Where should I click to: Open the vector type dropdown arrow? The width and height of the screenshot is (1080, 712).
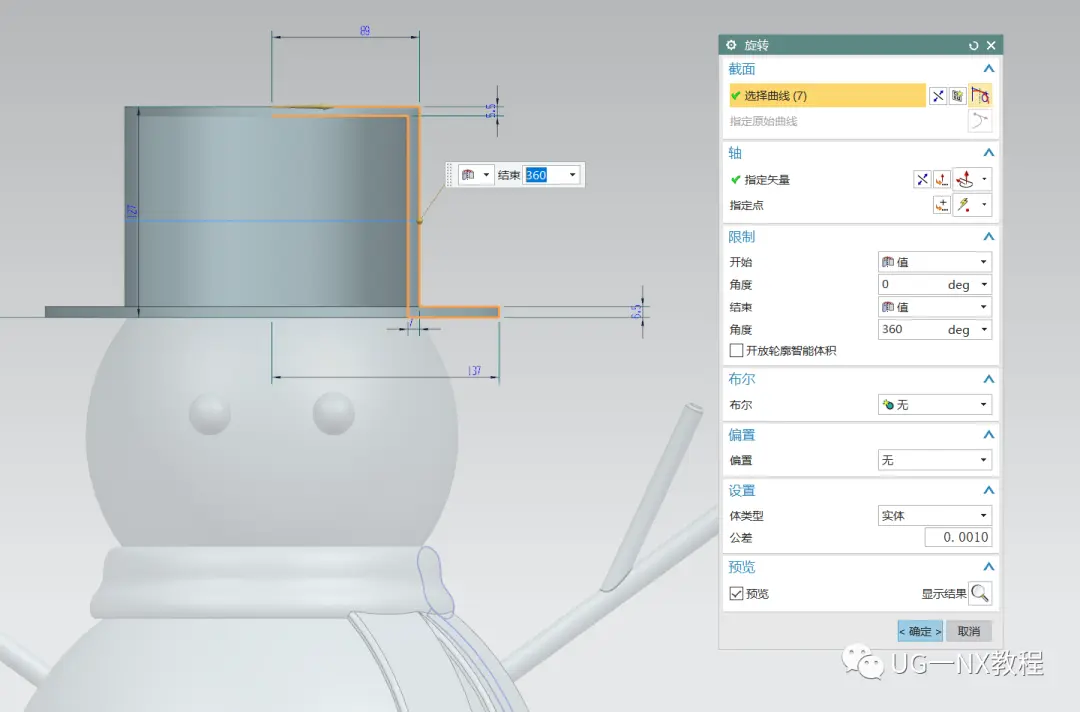click(984, 180)
